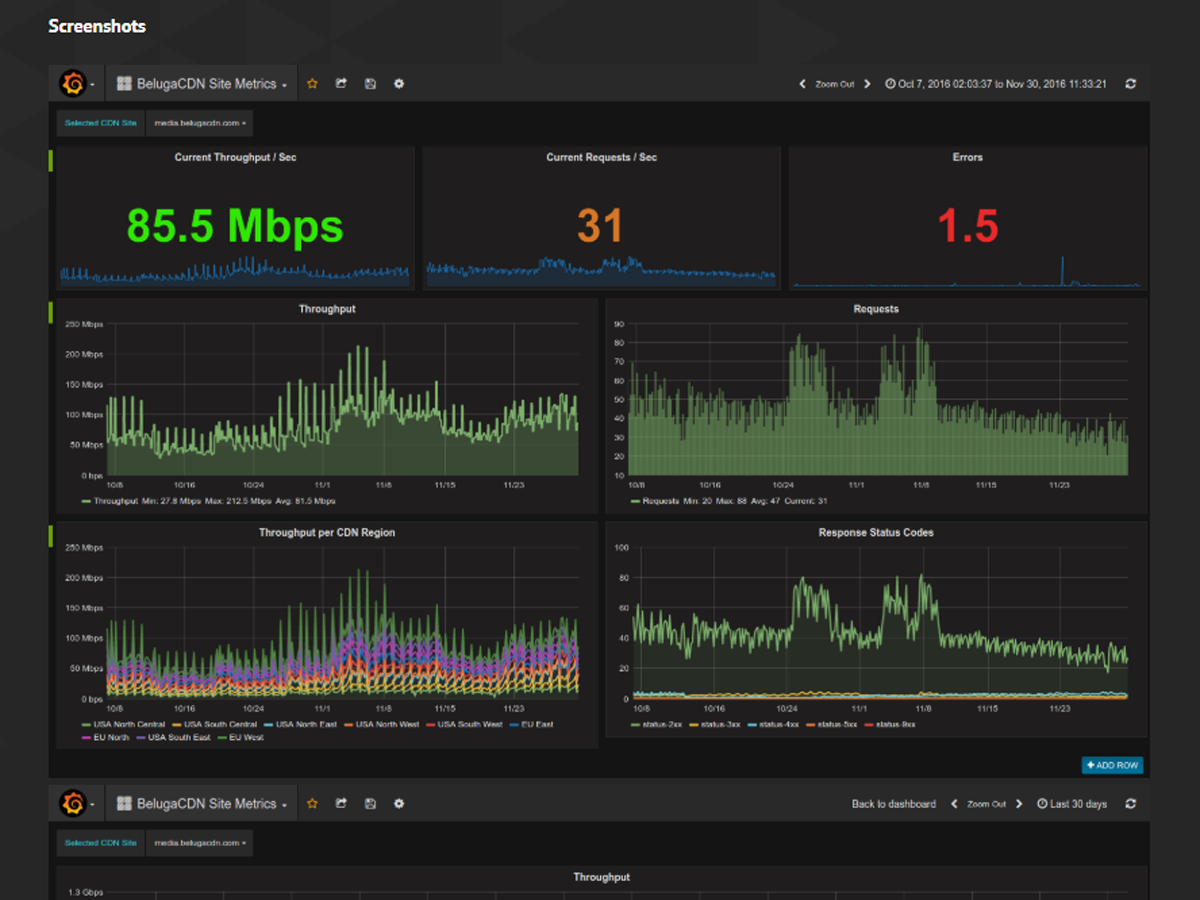Refresh dashboard beside the Oct 7 time range
1200x900 pixels.
point(1130,84)
